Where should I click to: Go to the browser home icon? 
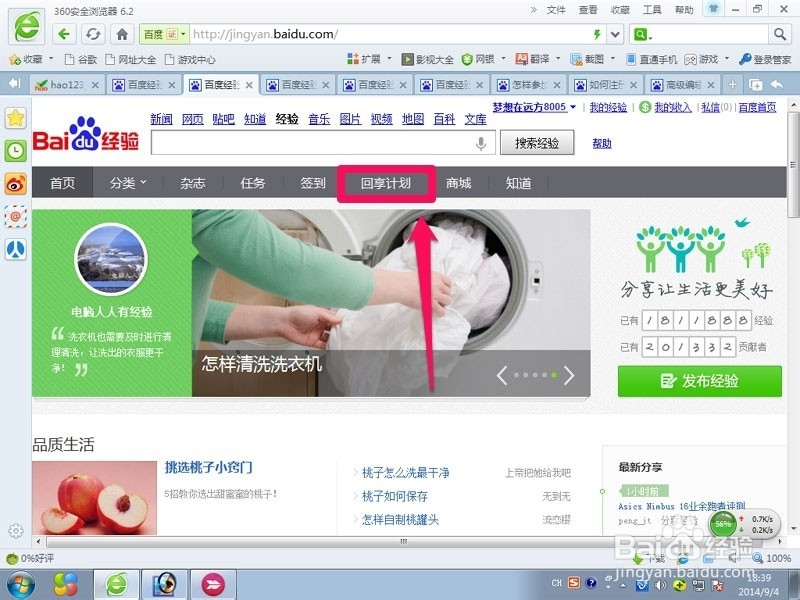[122, 34]
